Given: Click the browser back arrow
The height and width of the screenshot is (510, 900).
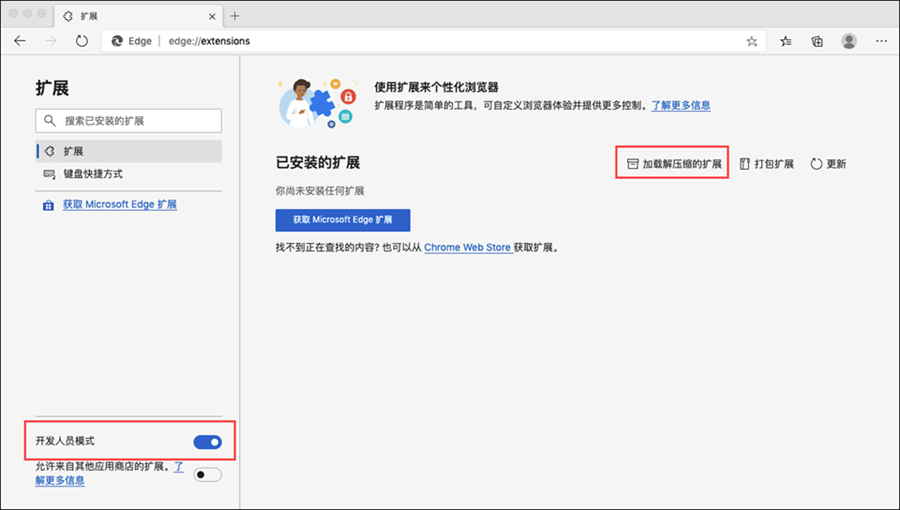Looking at the screenshot, I should click(x=20, y=41).
